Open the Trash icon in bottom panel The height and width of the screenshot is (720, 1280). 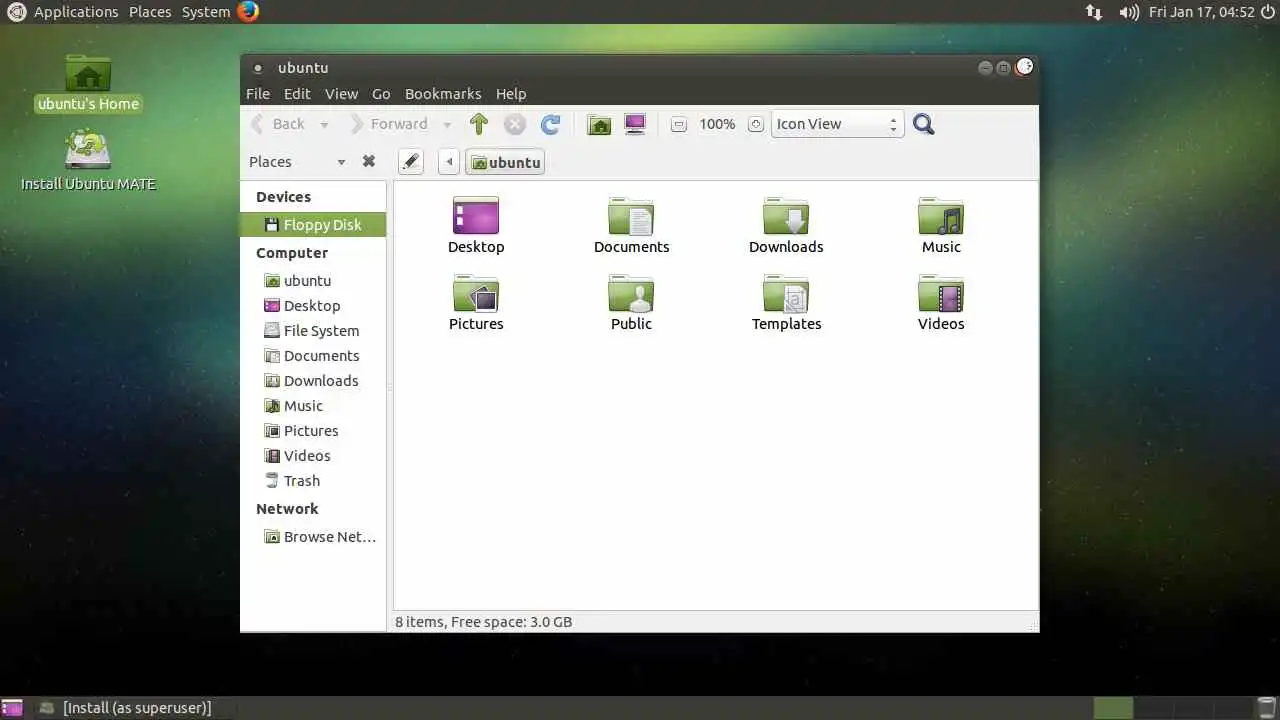pos(1267,708)
